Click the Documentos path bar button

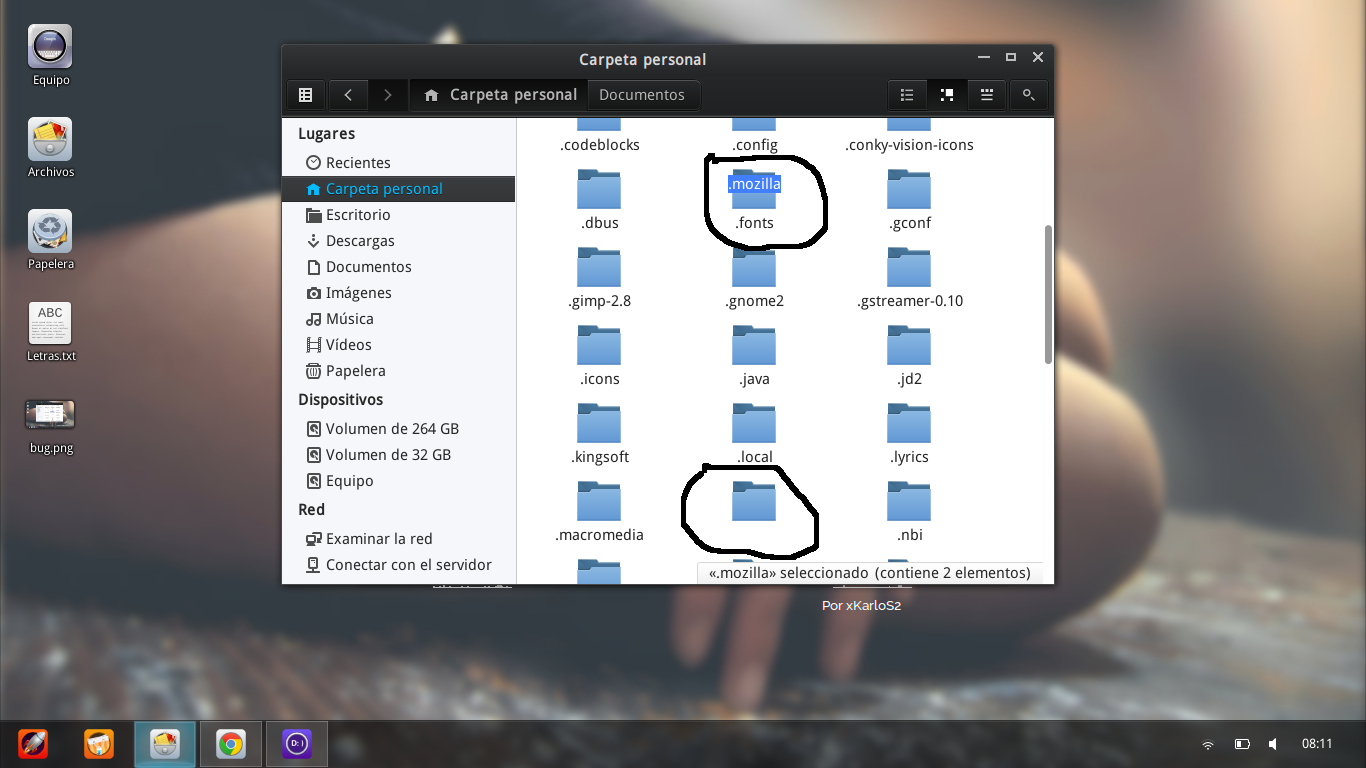tap(642, 95)
